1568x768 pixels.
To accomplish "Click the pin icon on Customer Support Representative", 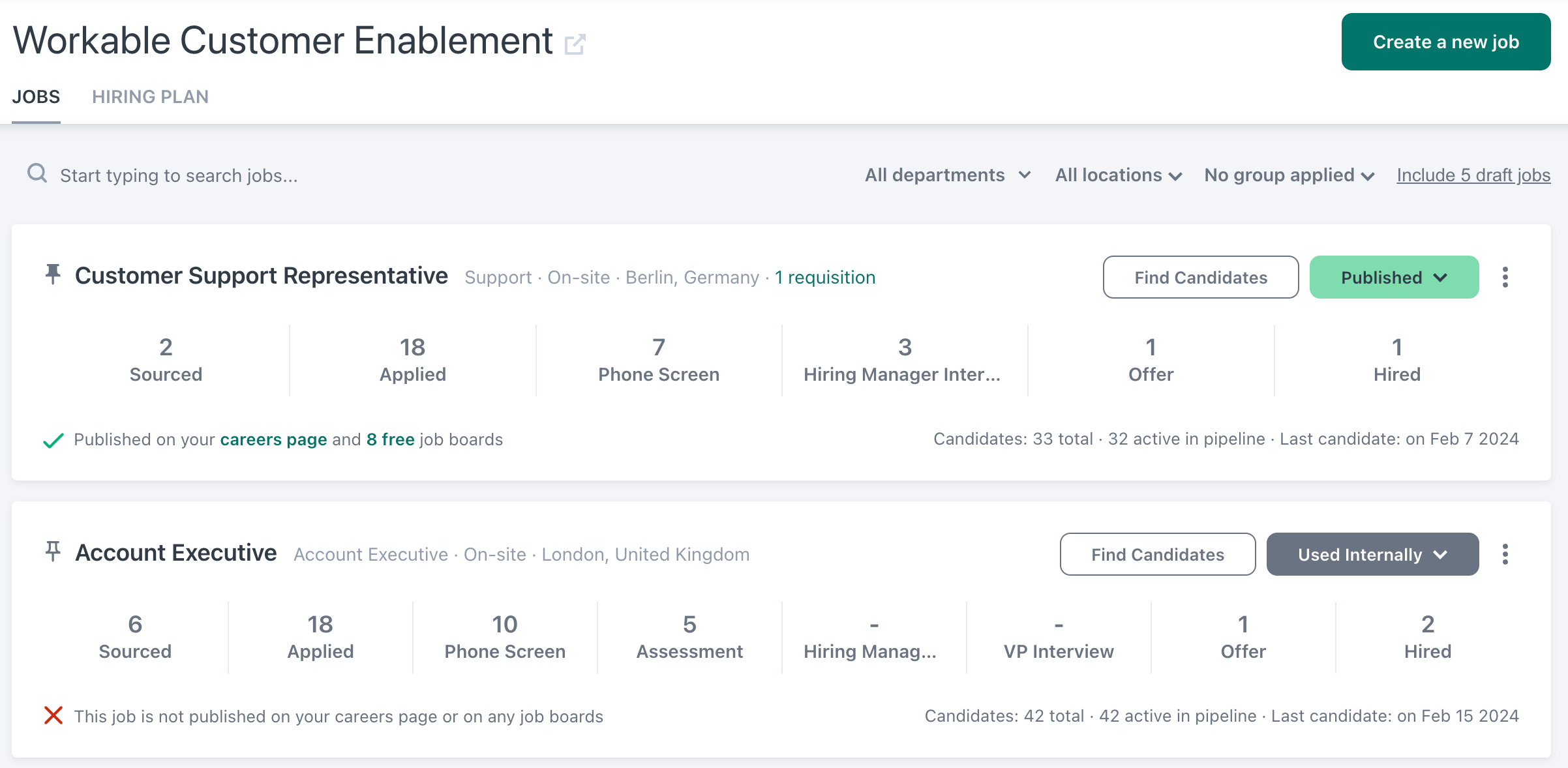I will point(53,274).
